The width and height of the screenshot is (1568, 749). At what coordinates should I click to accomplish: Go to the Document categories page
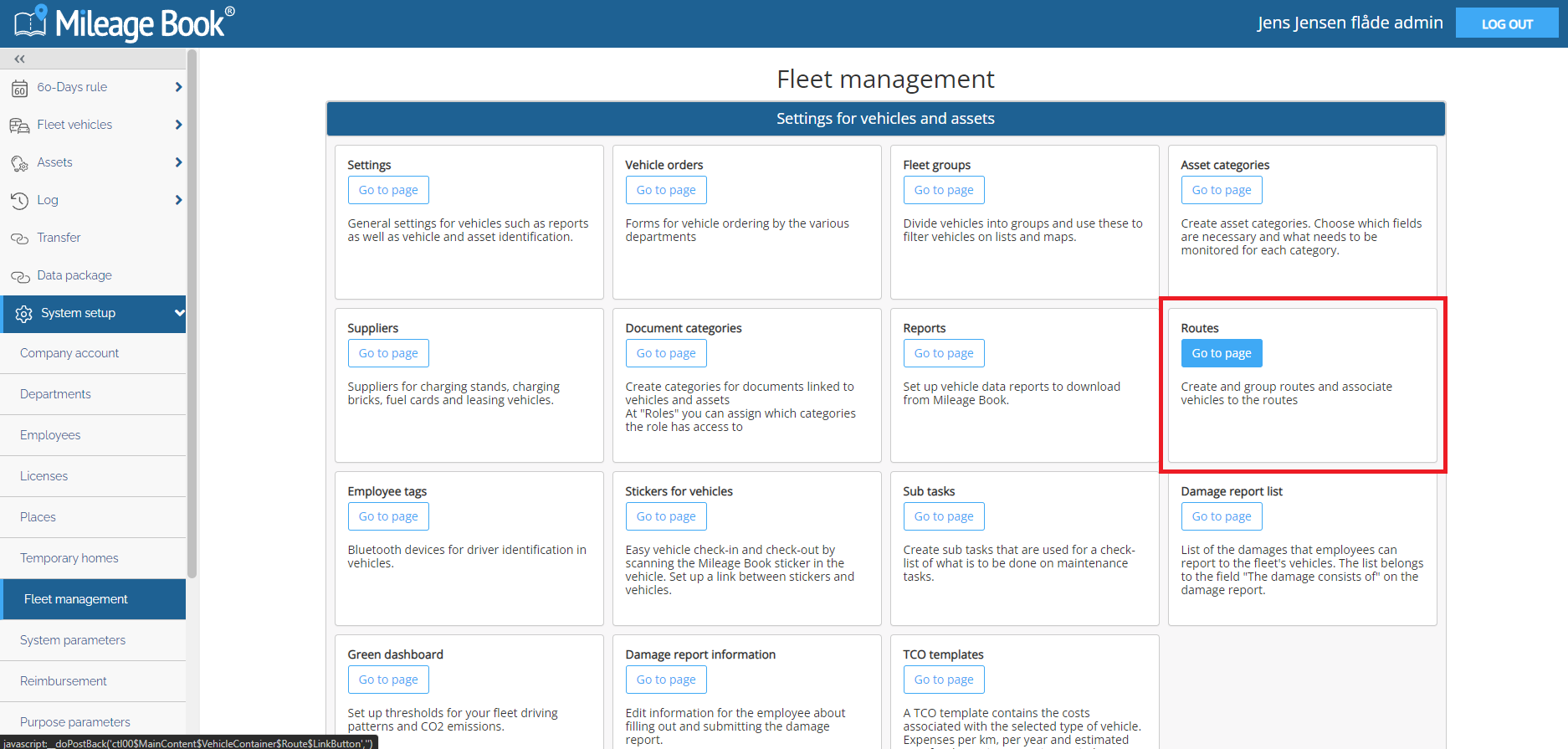pos(666,353)
